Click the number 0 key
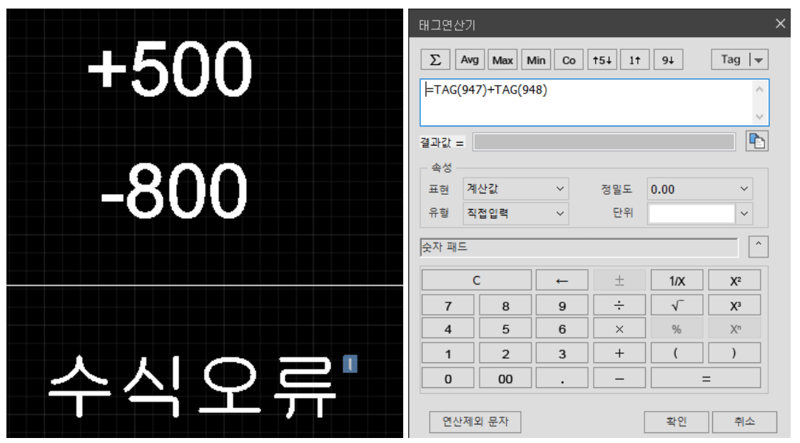 (448, 378)
